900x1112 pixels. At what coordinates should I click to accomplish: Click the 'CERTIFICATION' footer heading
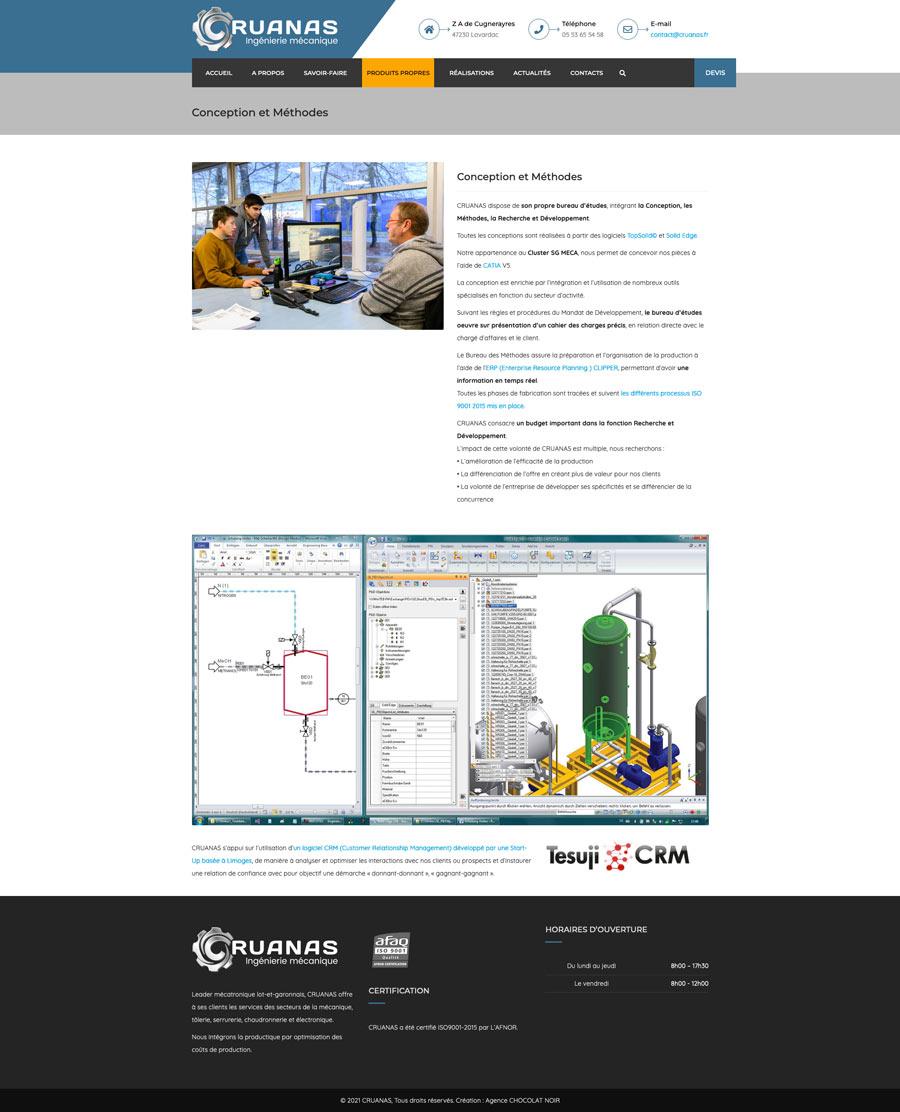click(x=399, y=991)
